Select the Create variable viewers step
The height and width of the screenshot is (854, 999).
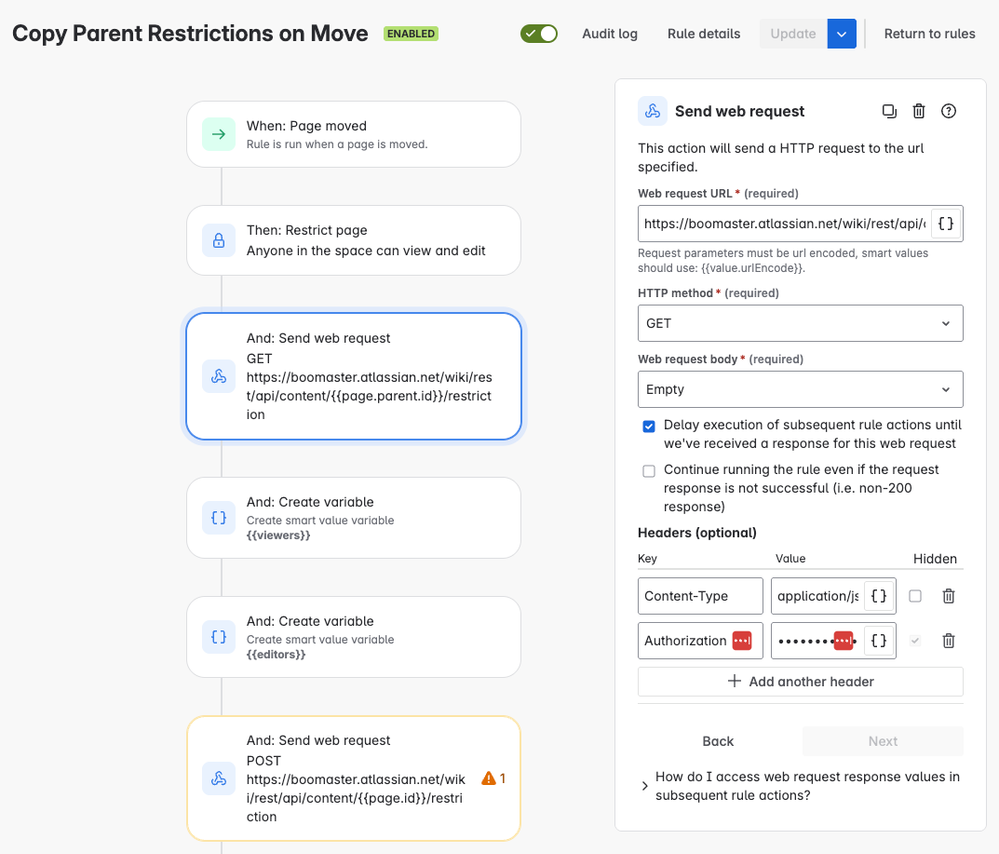coord(354,517)
